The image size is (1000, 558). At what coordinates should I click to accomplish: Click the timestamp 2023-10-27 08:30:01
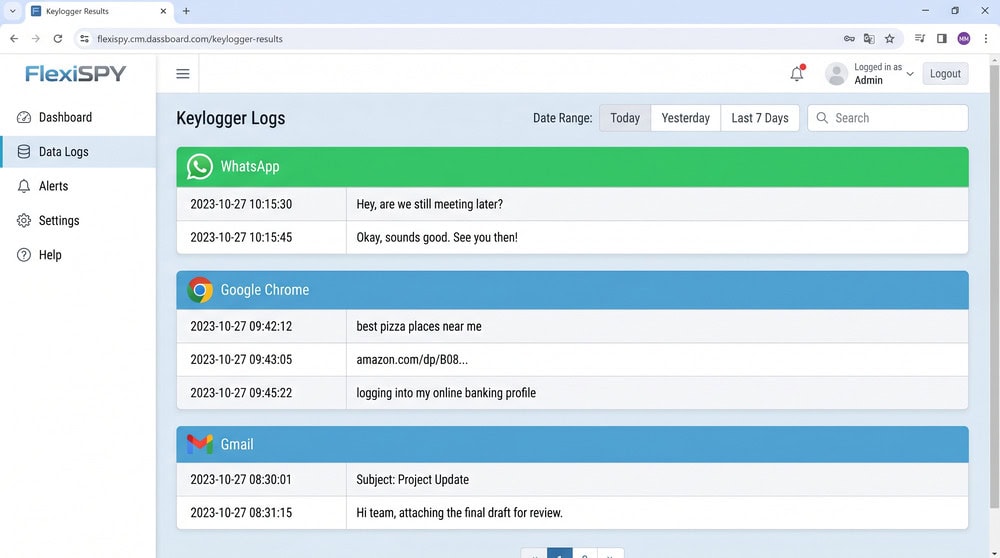coord(241,480)
